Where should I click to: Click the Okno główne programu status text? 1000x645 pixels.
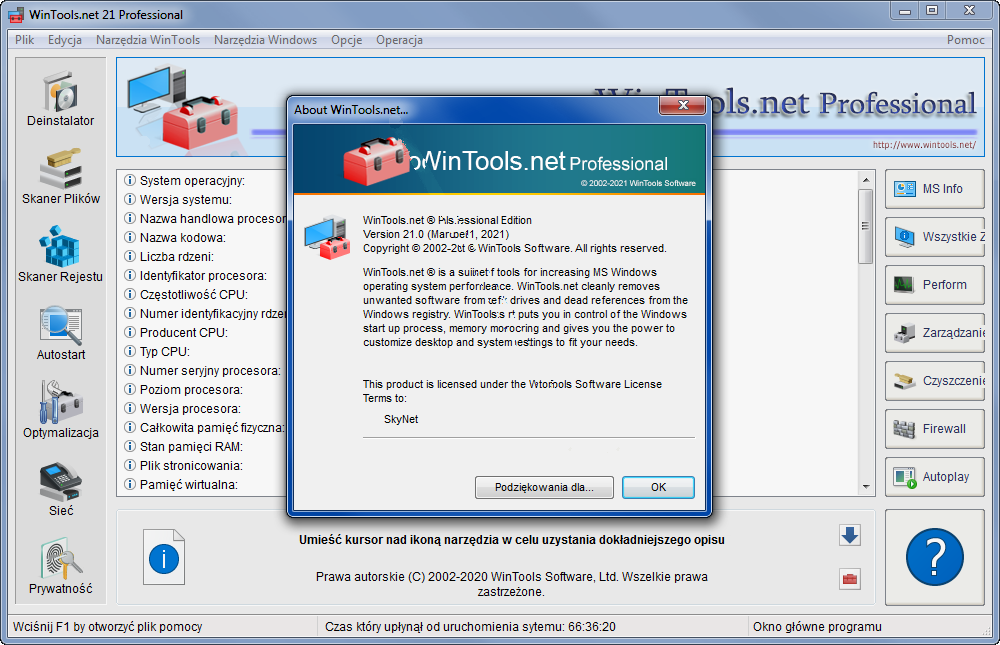(817, 626)
